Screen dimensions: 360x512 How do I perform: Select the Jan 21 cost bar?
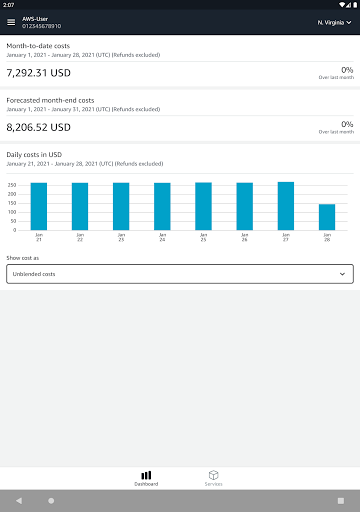click(x=39, y=206)
